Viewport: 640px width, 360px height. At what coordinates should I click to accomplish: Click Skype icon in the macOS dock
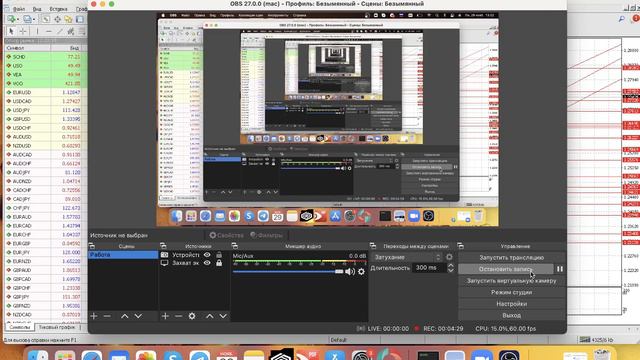coord(173,356)
